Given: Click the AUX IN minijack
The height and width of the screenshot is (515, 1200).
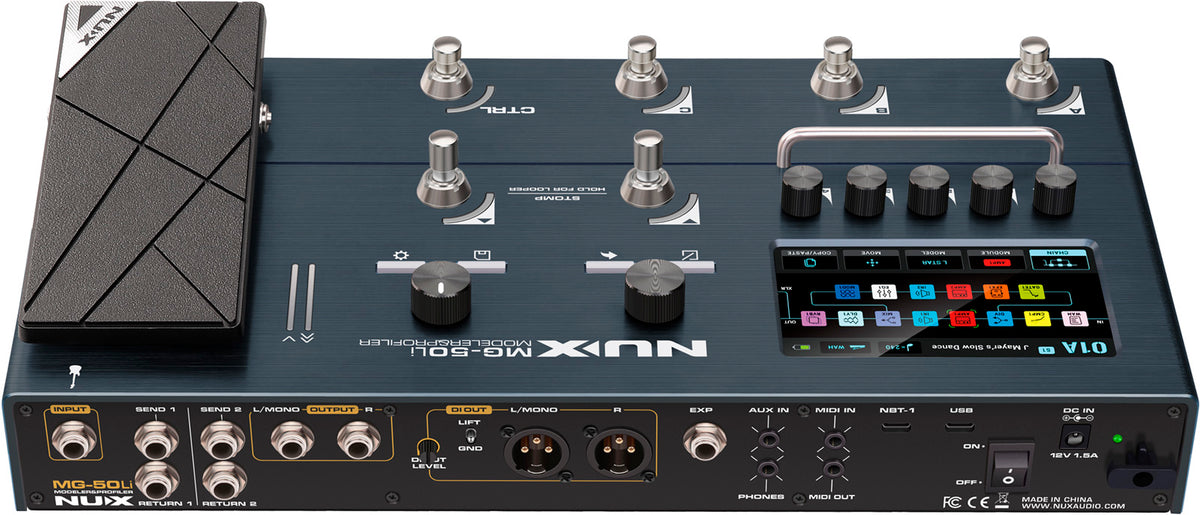Looking at the screenshot, I should pos(769,438).
